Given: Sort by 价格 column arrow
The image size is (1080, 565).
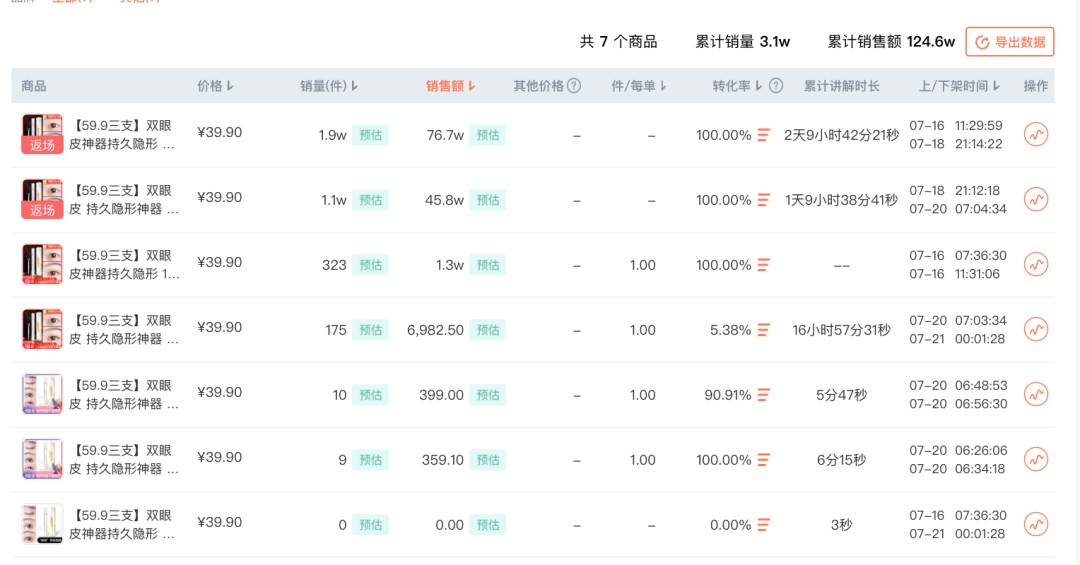Looking at the screenshot, I should click(x=230, y=86).
